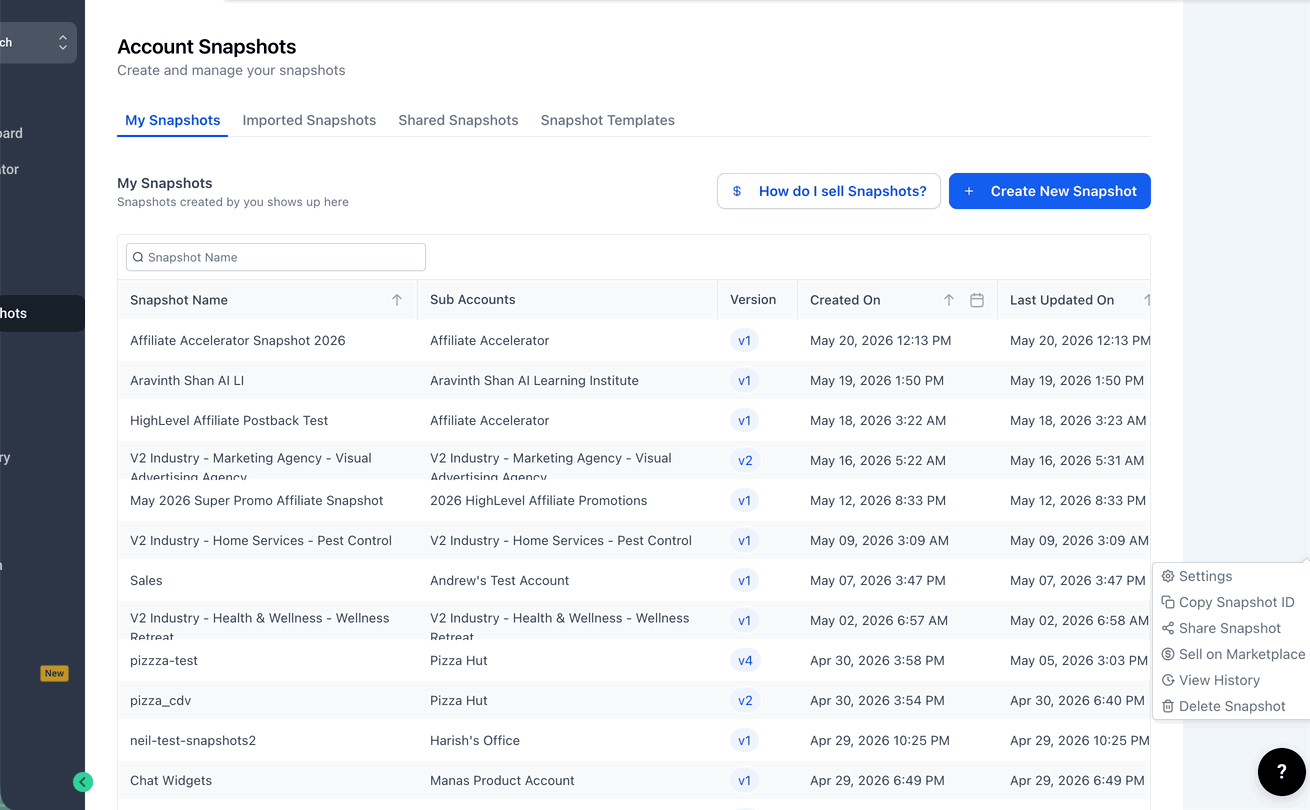Go to the Shared Snapshots tab
Viewport: 1310px width, 810px height.
(458, 120)
